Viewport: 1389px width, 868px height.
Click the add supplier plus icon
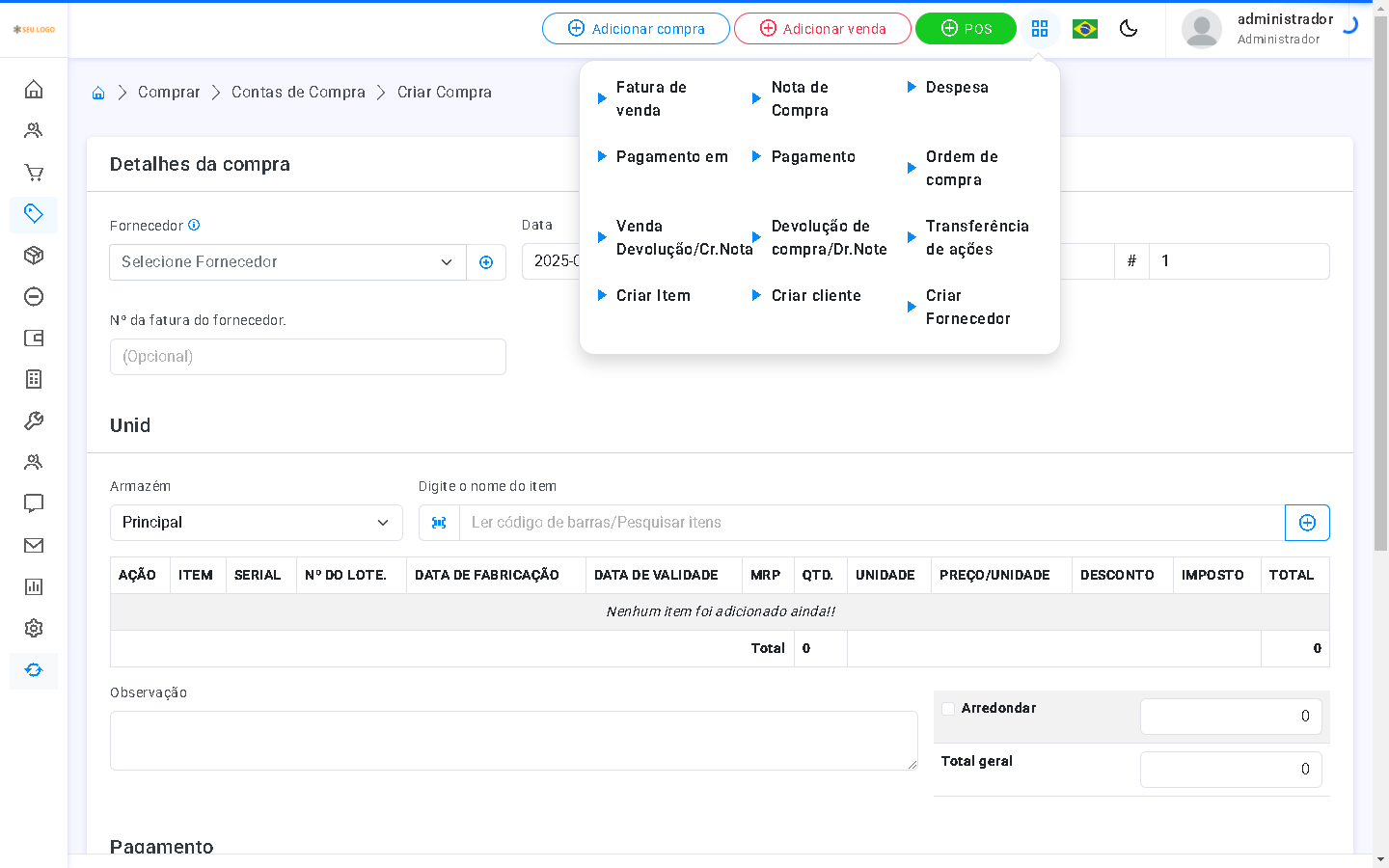tap(486, 262)
